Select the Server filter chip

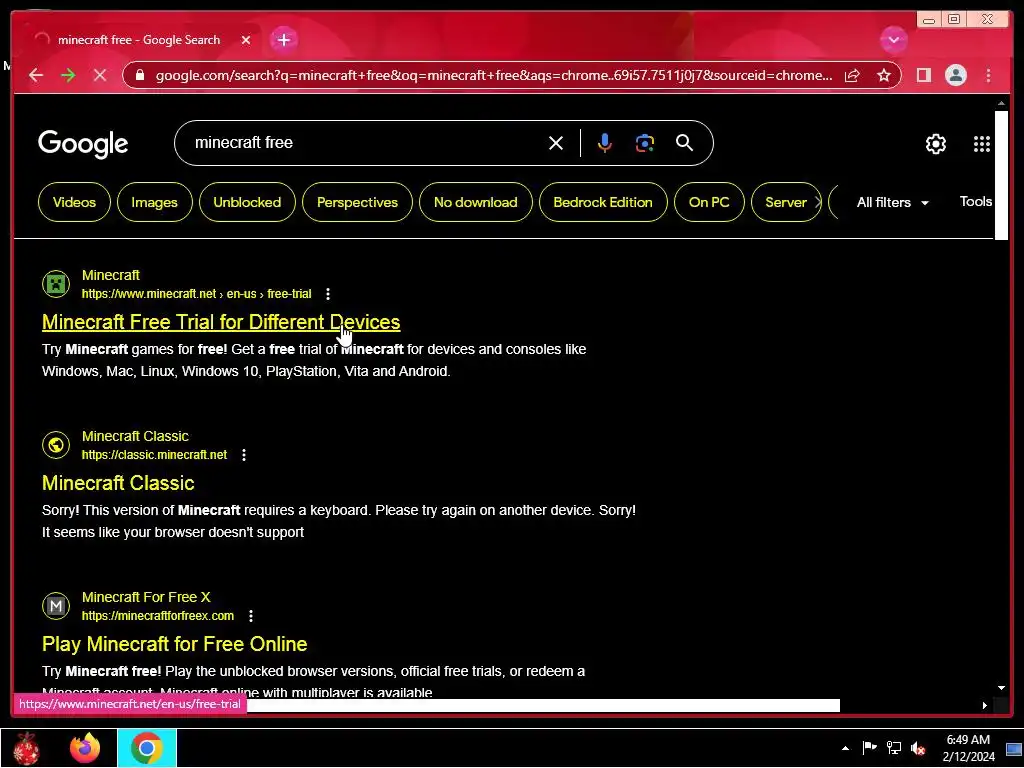coord(786,202)
